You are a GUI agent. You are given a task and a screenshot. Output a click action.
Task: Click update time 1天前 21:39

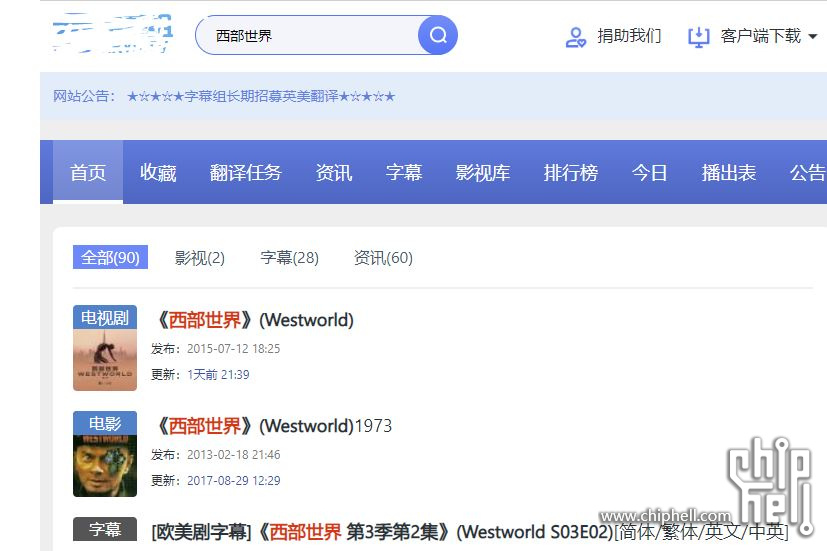(218, 375)
